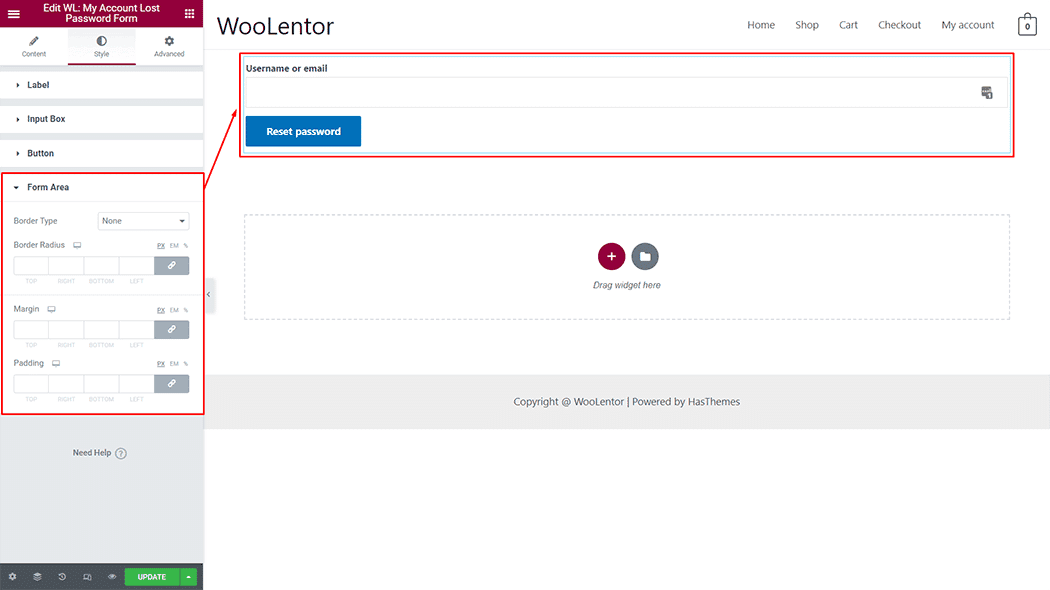Open the widgets grid panel

tap(189, 13)
